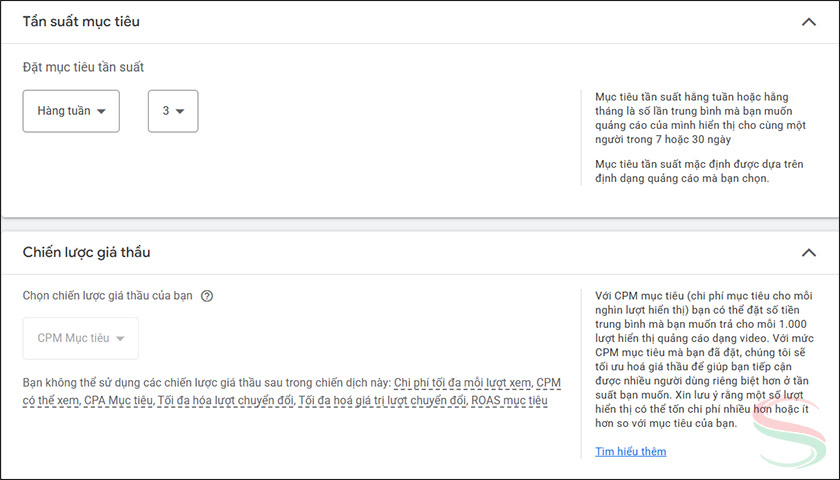840x480 pixels.
Task: Click the small arrow next to the 3
Action: [180, 111]
